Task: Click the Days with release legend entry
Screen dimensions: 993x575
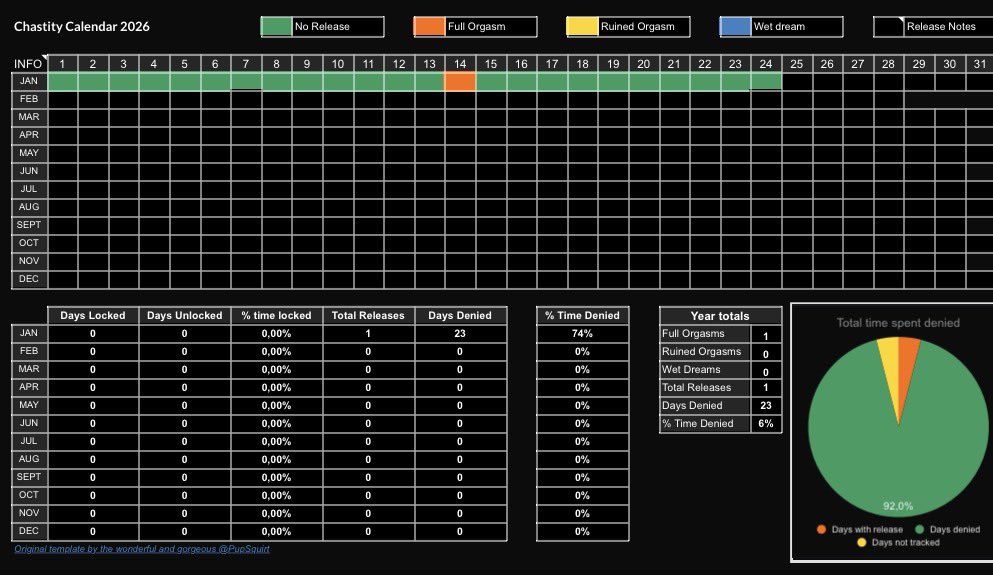Action: pyautogui.click(x=859, y=529)
